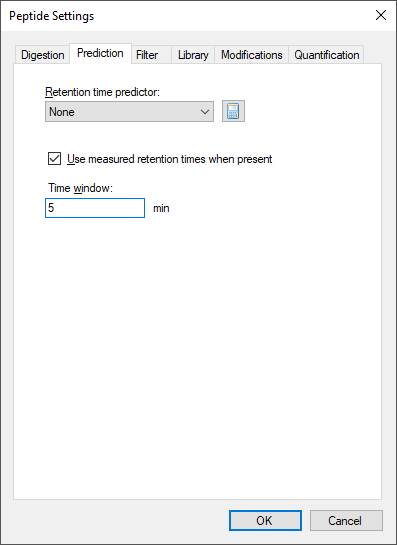The width and height of the screenshot is (397, 545).
Task: Open the Quantification tab
Action: [326, 55]
